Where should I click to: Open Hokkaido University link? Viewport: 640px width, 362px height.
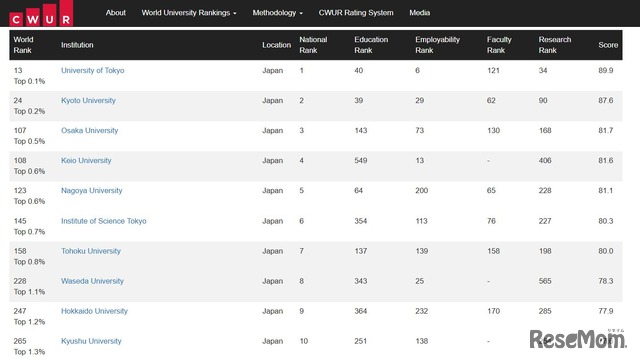(94, 311)
